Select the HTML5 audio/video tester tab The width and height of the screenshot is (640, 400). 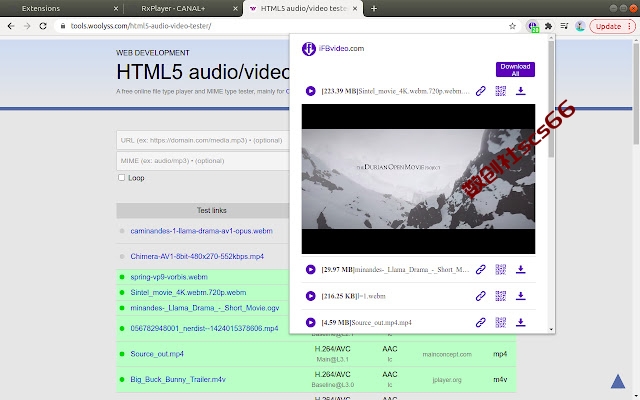point(302,8)
